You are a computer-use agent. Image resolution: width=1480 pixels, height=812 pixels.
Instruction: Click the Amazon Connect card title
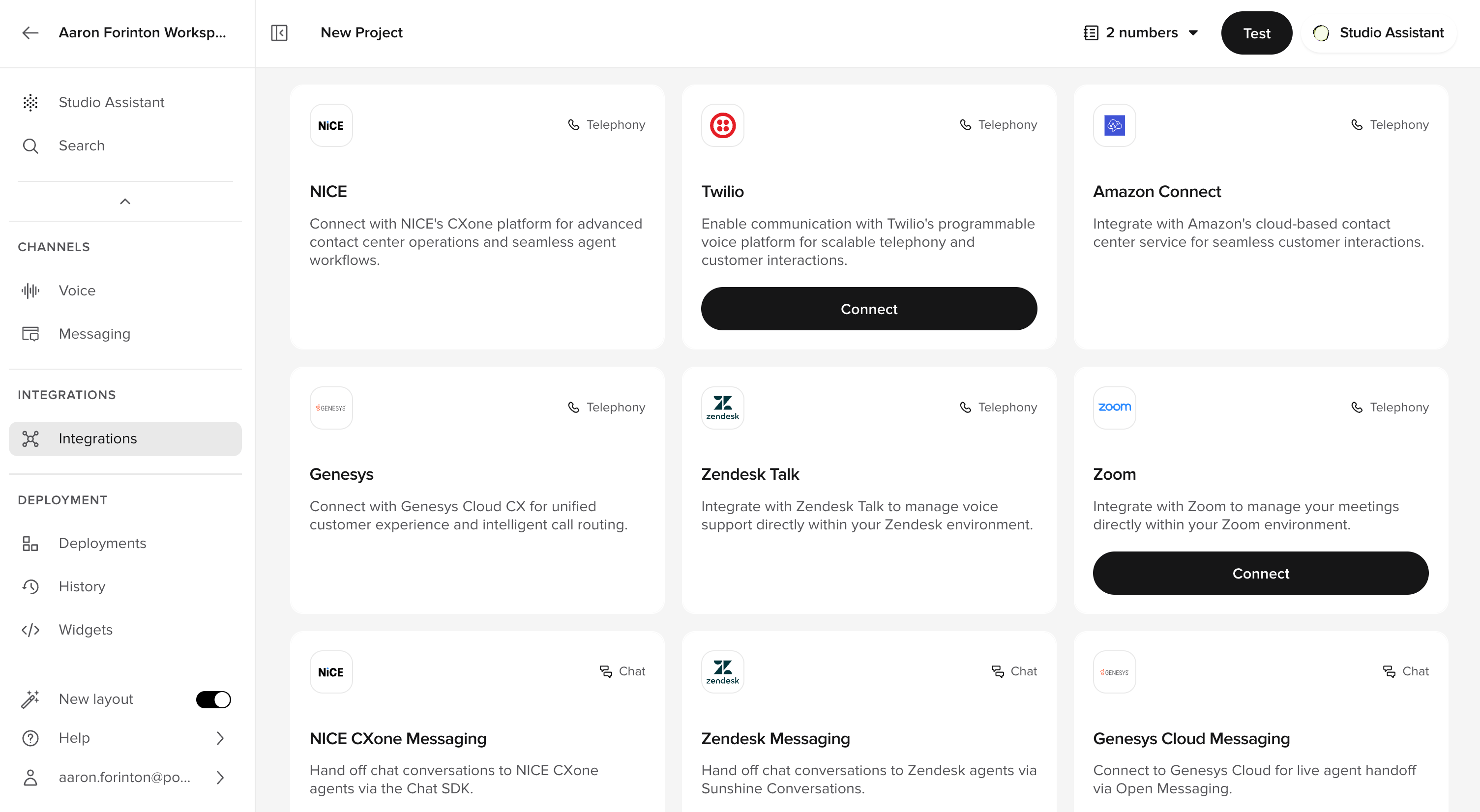tap(1156, 192)
